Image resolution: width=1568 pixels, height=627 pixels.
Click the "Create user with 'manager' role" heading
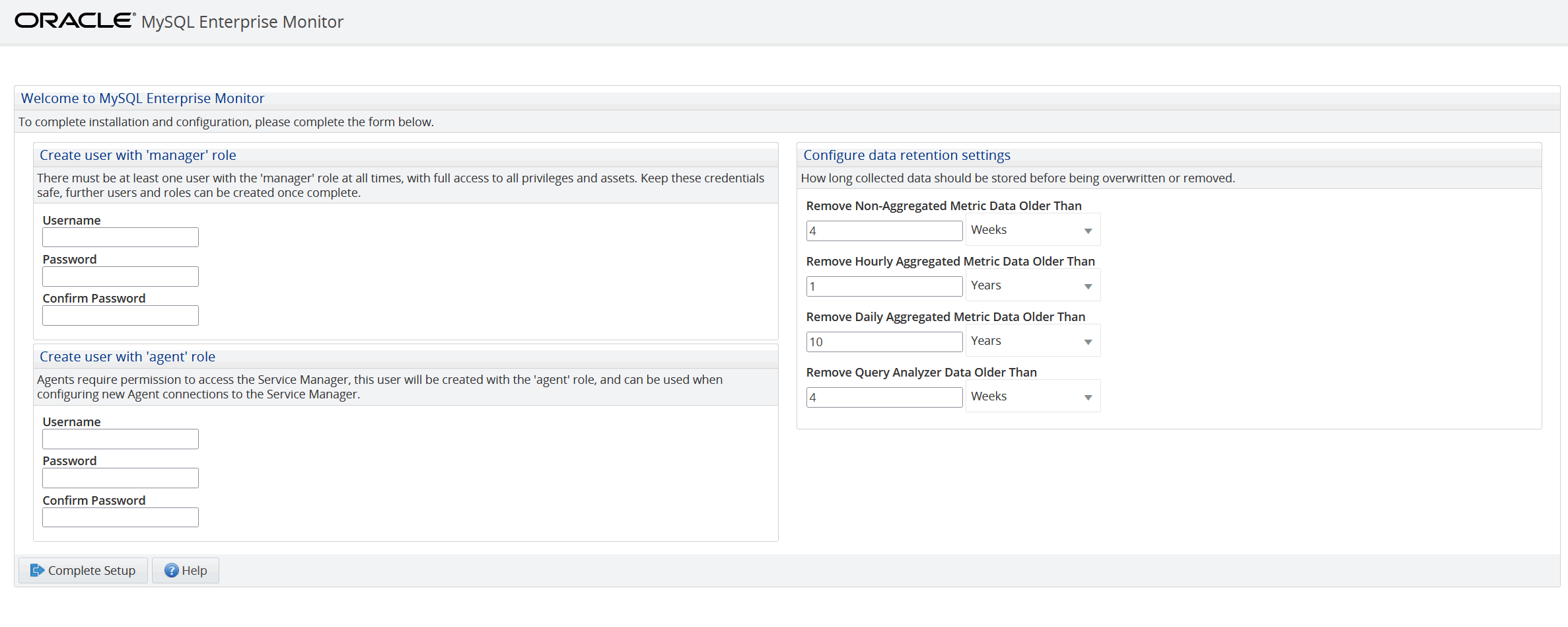point(138,155)
